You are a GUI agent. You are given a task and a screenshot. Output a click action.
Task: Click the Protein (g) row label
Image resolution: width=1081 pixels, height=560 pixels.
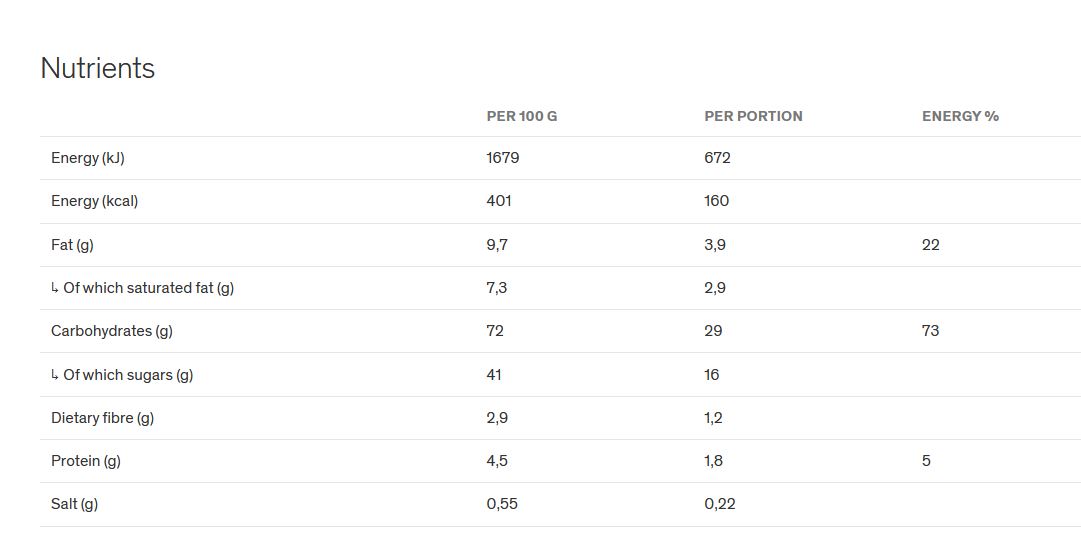86,461
